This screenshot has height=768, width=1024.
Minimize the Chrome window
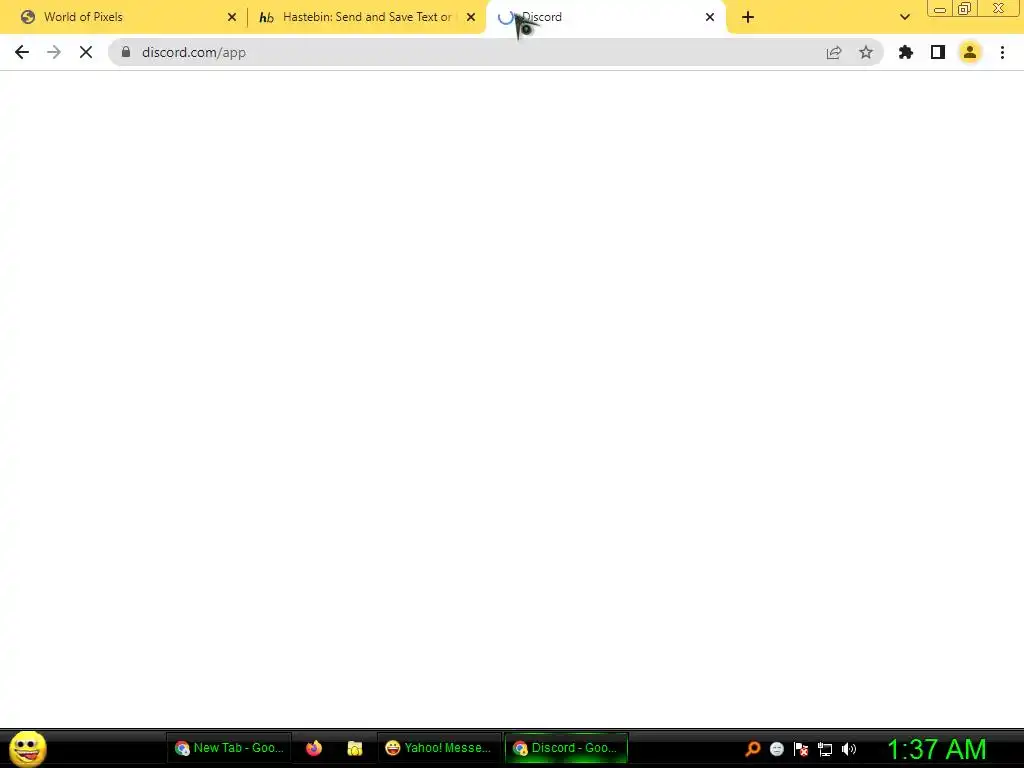[x=940, y=8]
